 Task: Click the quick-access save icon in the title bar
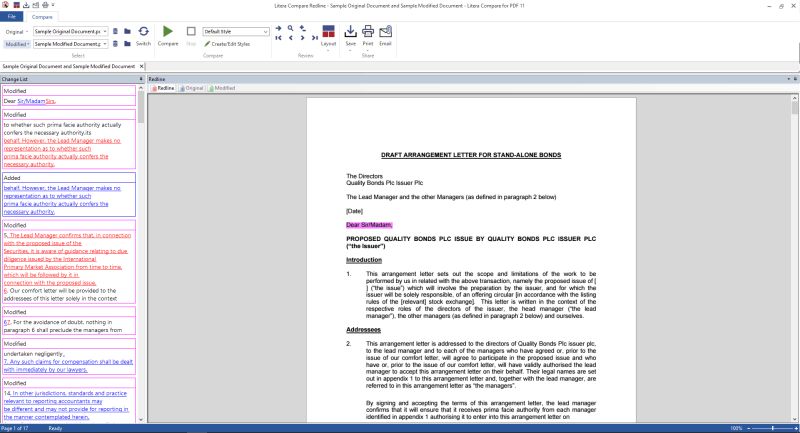(26, 5)
